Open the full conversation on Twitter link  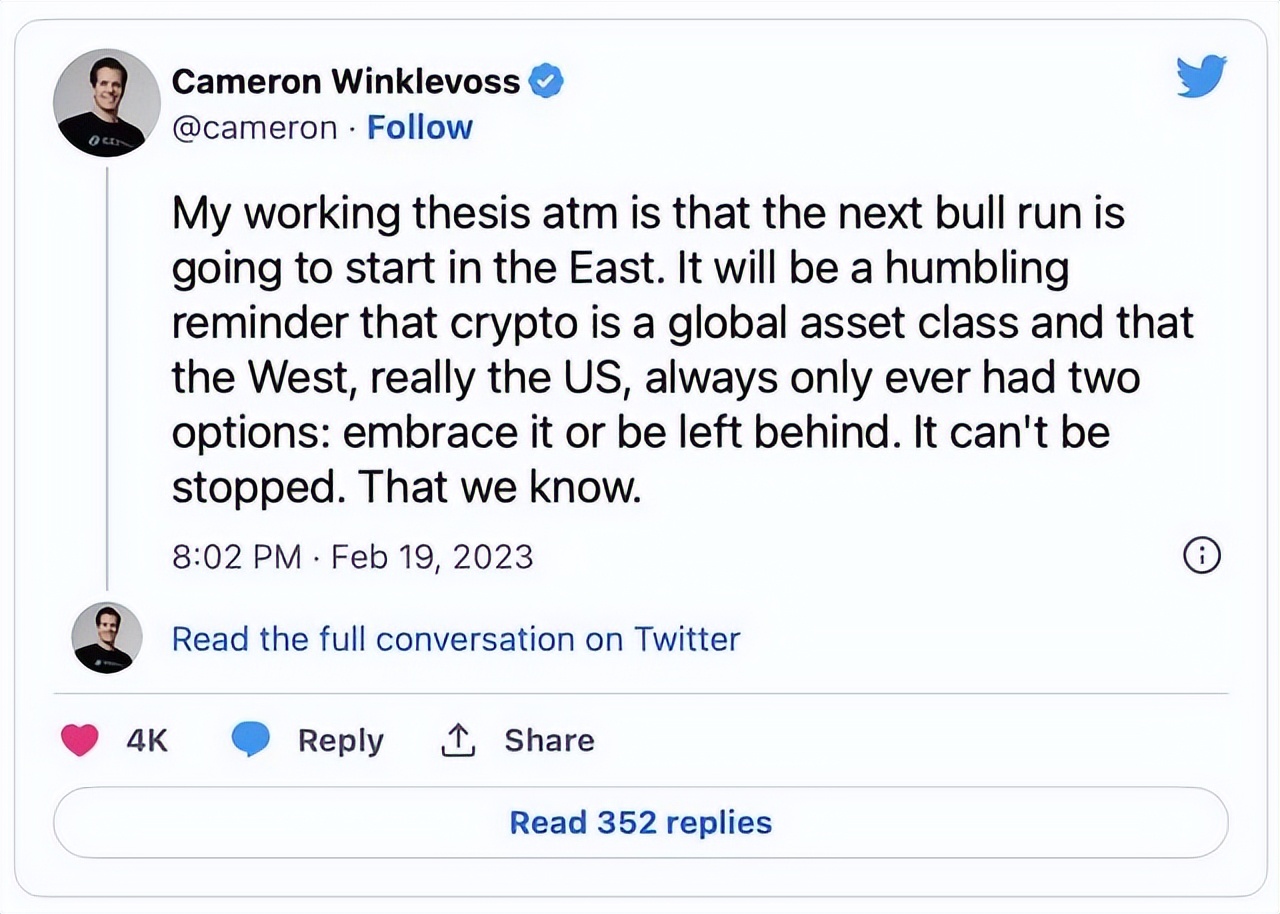456,638
